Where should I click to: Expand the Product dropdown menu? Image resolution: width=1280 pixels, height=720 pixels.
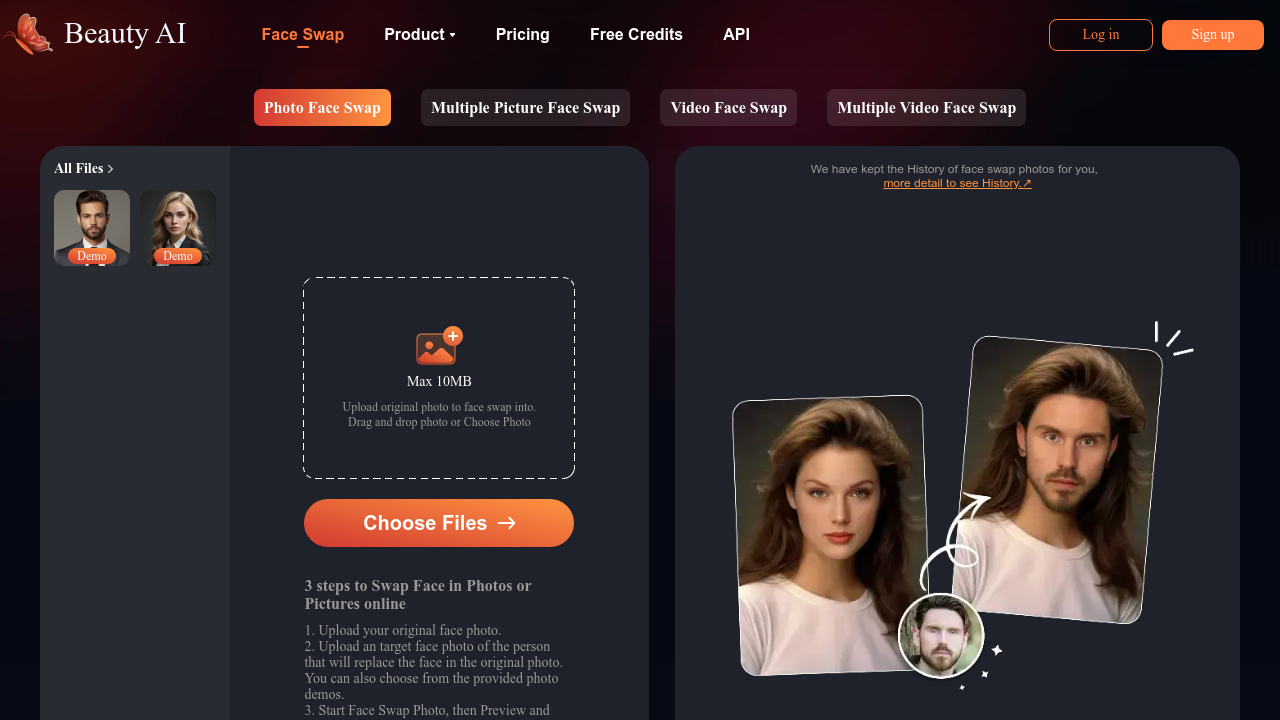tap(420, 34)
